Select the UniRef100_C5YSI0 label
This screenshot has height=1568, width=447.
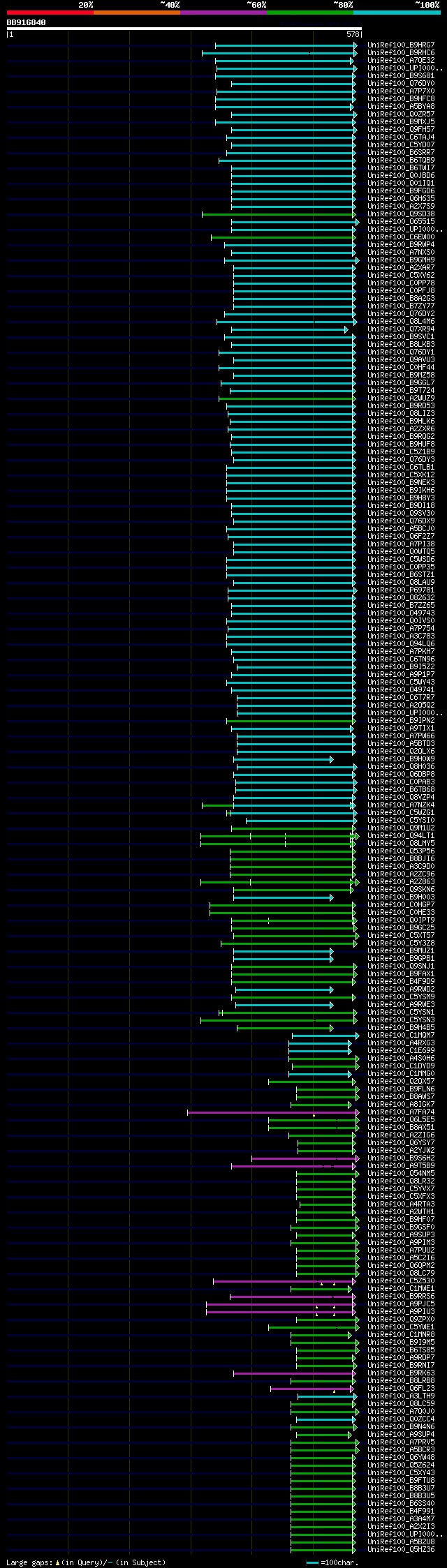[x=401, y=820]
